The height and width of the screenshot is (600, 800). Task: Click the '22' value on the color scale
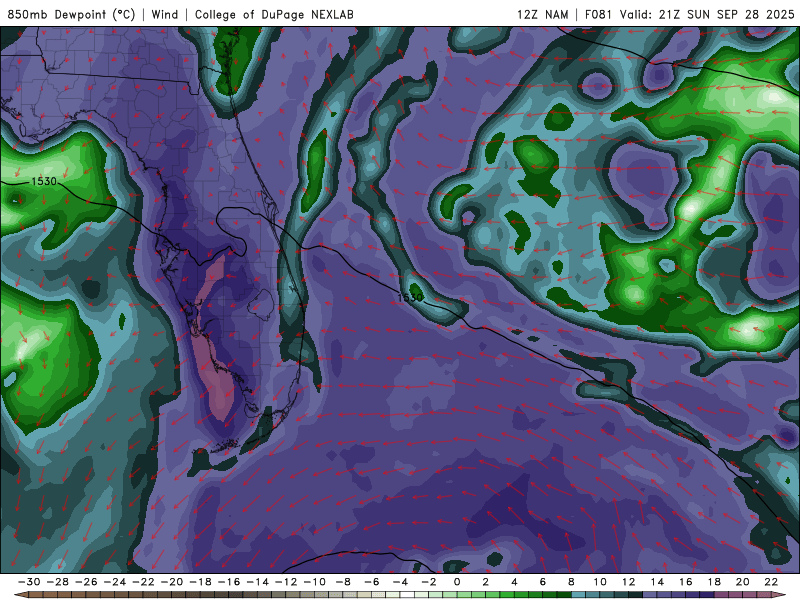coord(771,582)
